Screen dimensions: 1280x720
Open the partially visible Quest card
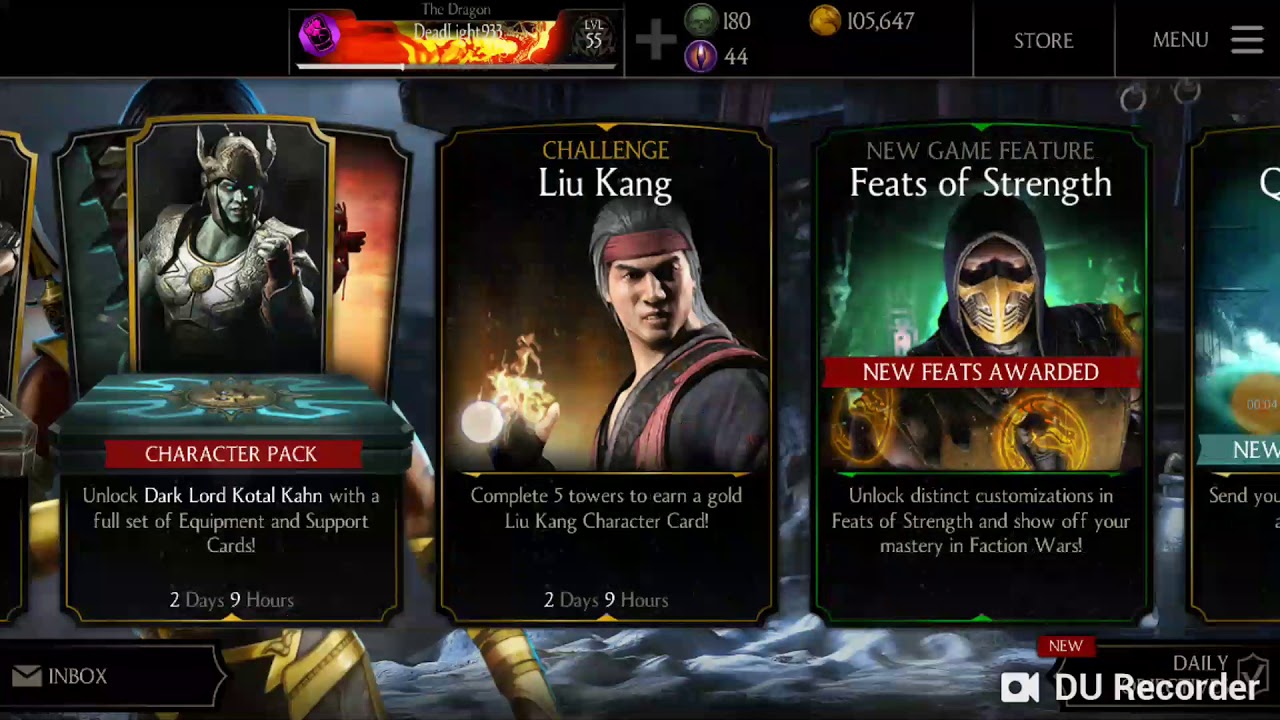(1235, 374)
